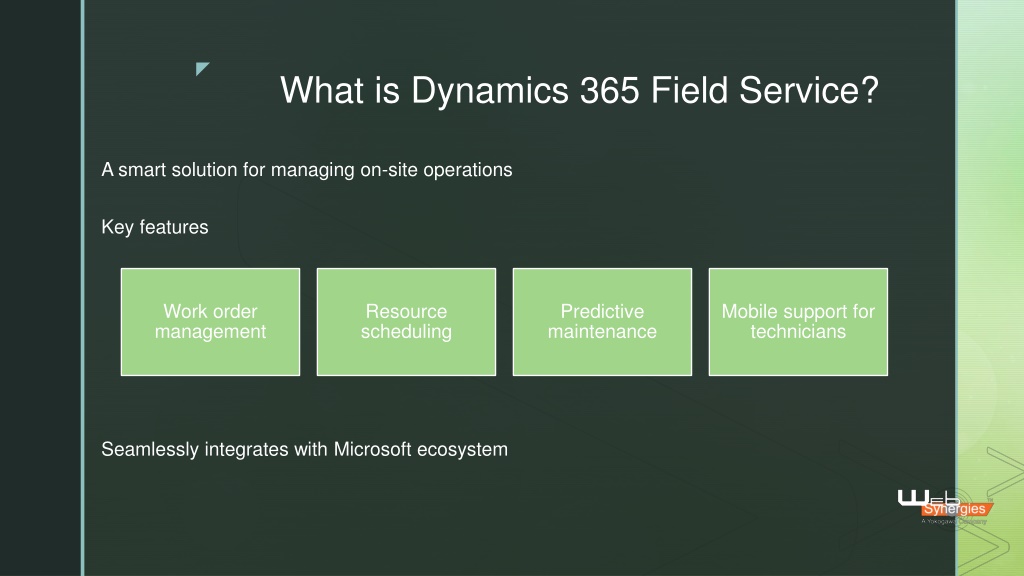Viewport: 1024px width, 576px height.
Task: Select the Work order management box
Action: (x=210, y=322)
